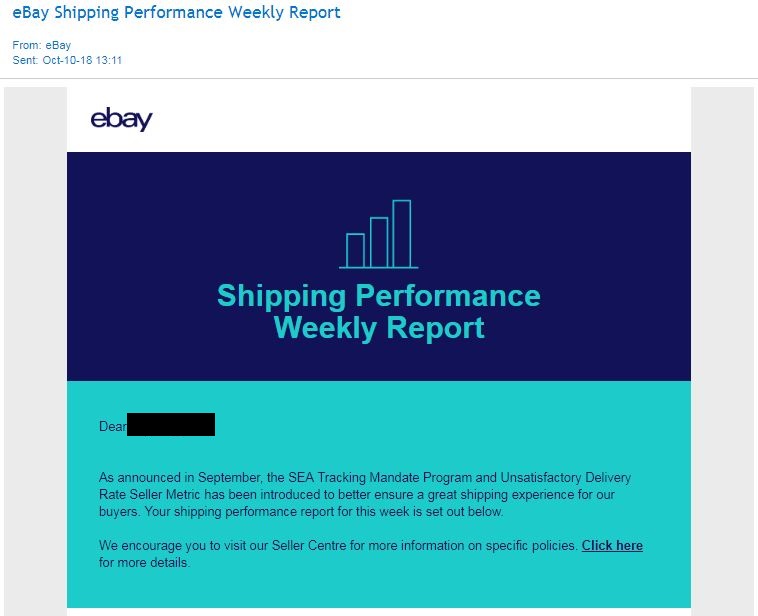Click the "Dear" greeting text
This screenshot has height=616, width=758.
pos(112,427)
